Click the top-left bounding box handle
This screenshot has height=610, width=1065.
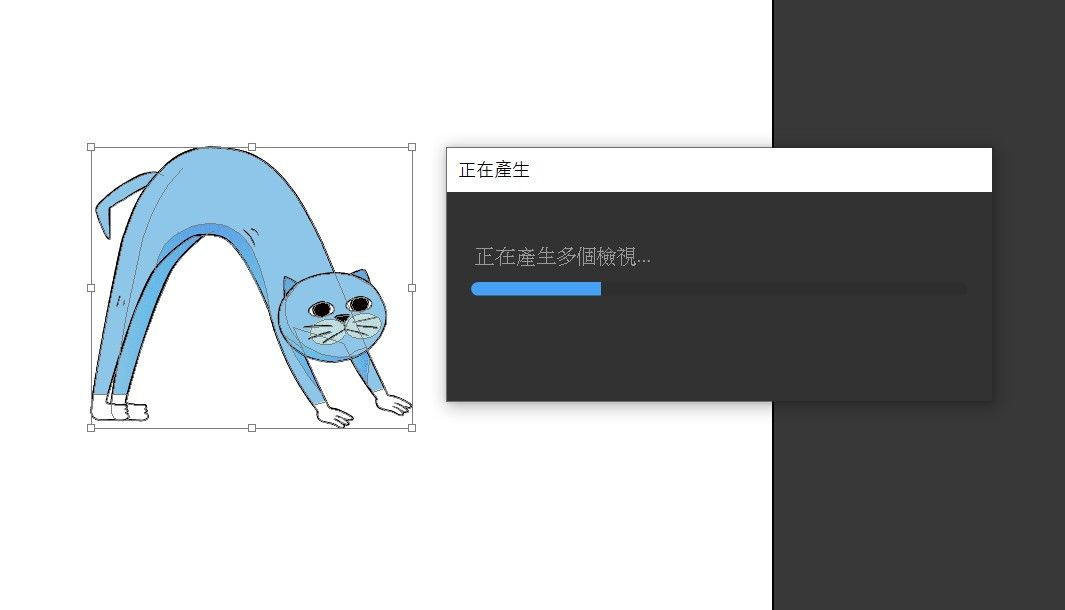click(91, 147)
